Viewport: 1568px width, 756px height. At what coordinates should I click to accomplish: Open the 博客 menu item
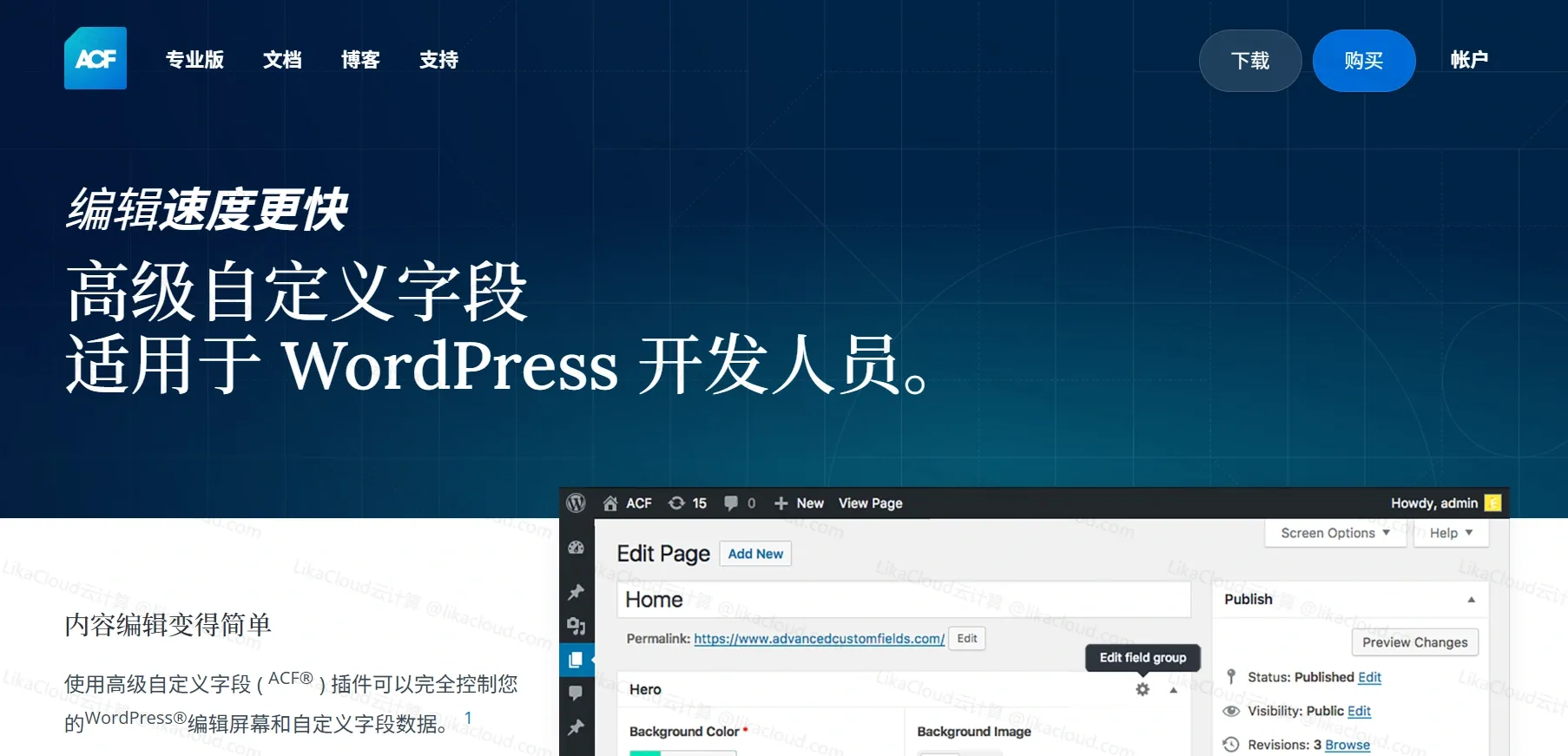[x=360, y=60]
